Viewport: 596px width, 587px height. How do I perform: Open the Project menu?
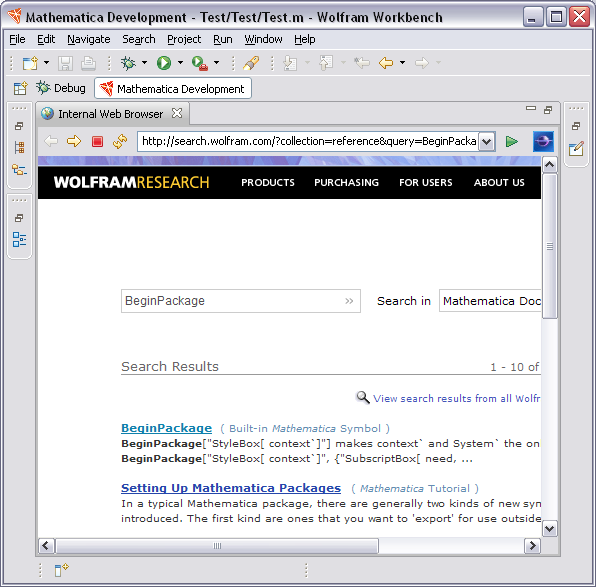pyautogui.click(x=184, y=39)
